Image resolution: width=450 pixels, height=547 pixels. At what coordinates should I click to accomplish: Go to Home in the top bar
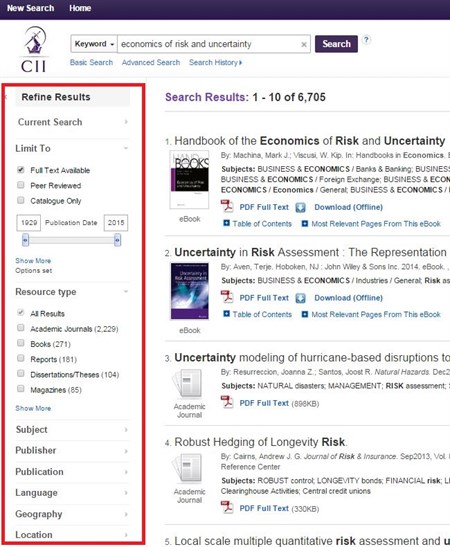(x=80, y=8)
